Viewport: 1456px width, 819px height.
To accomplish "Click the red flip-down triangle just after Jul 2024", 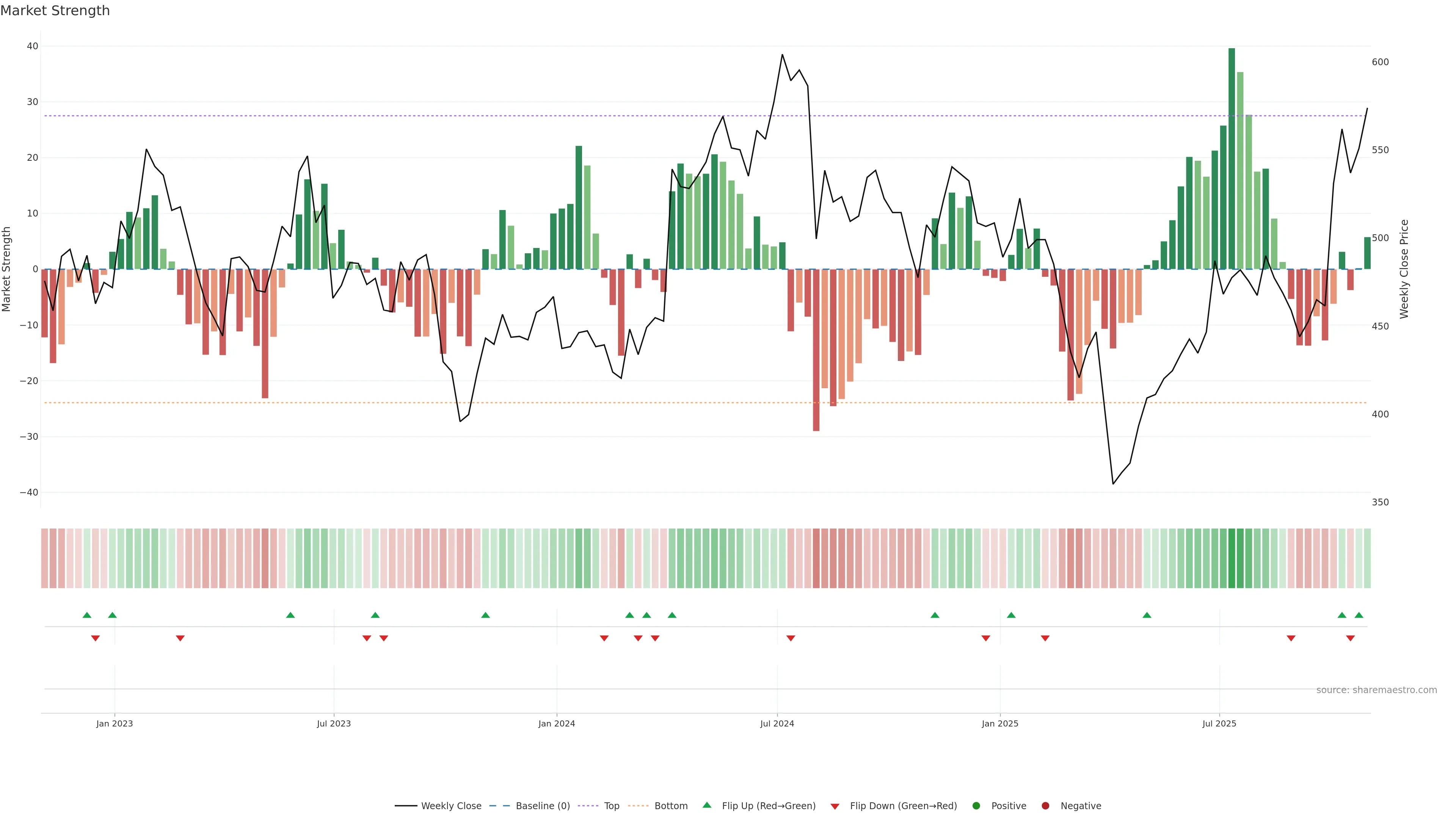I will point(791,638).
